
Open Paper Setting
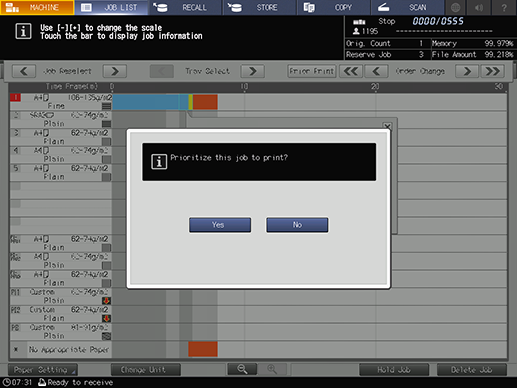point(43,370)
